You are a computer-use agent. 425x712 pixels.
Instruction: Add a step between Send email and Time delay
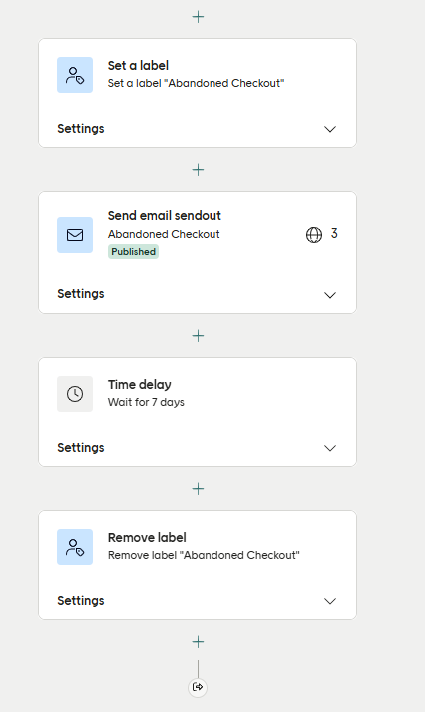point(198,336)
